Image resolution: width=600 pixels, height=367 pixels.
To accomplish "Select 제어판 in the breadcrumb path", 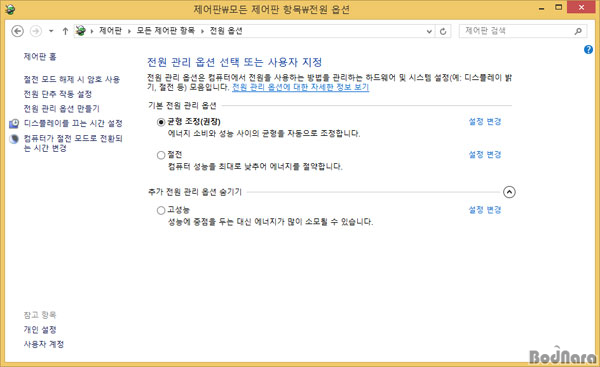I will pos(110,31).
